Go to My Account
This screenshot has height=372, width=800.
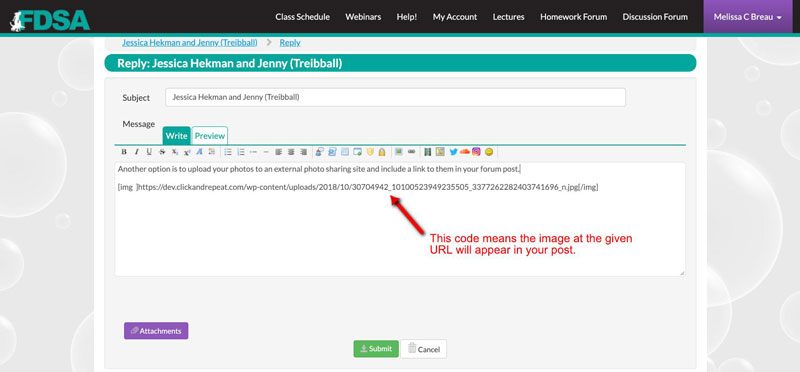click(x=455, y=17)
